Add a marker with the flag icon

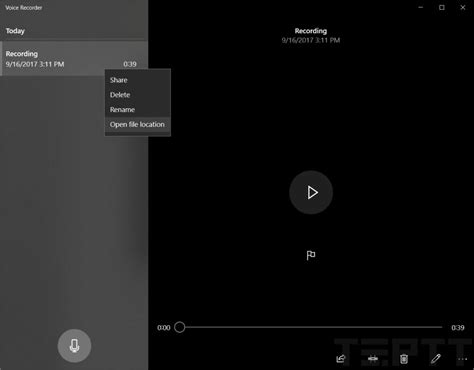[311, 255]
